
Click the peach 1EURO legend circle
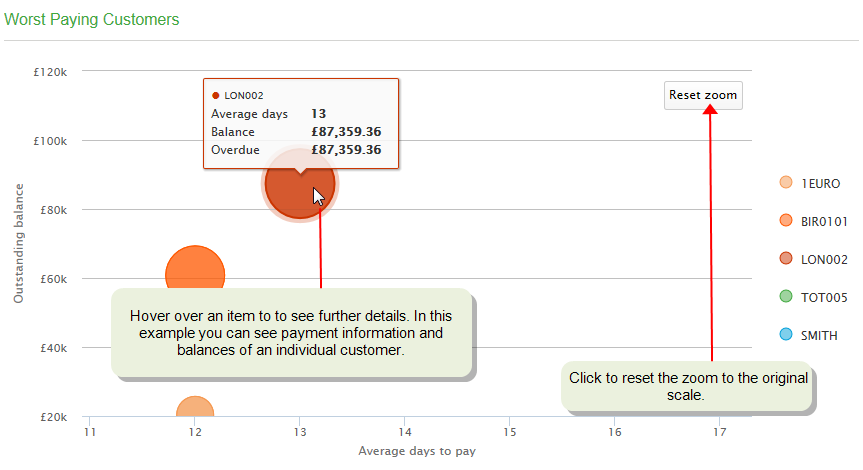pyautogui.click(x=786, y=182)
